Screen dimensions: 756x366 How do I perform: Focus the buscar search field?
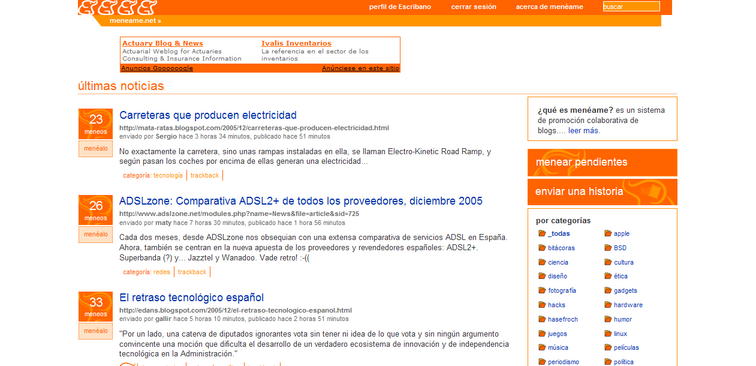click(631, 7)
